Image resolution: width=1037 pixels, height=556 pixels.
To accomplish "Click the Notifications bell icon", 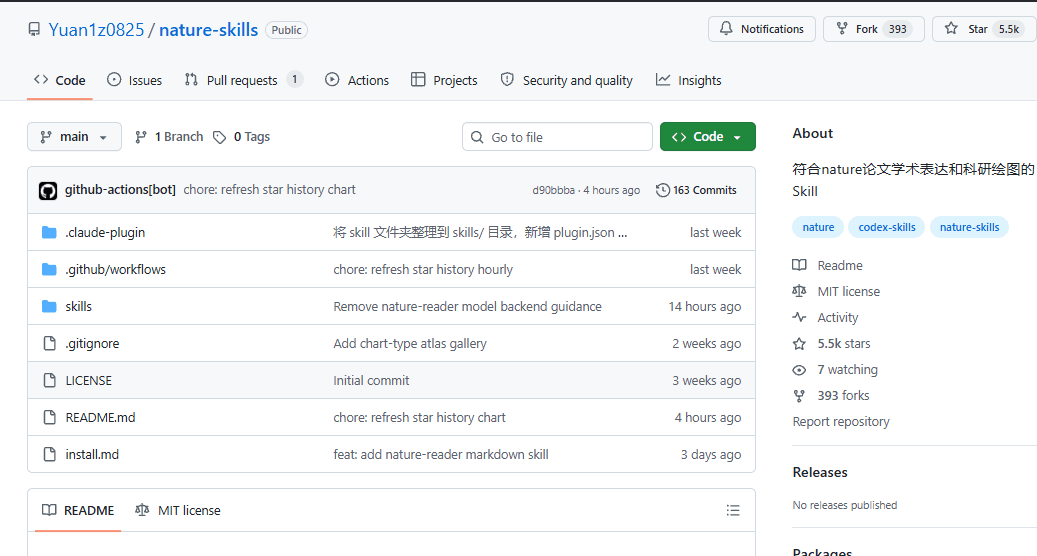I will [x=726, y=28].
